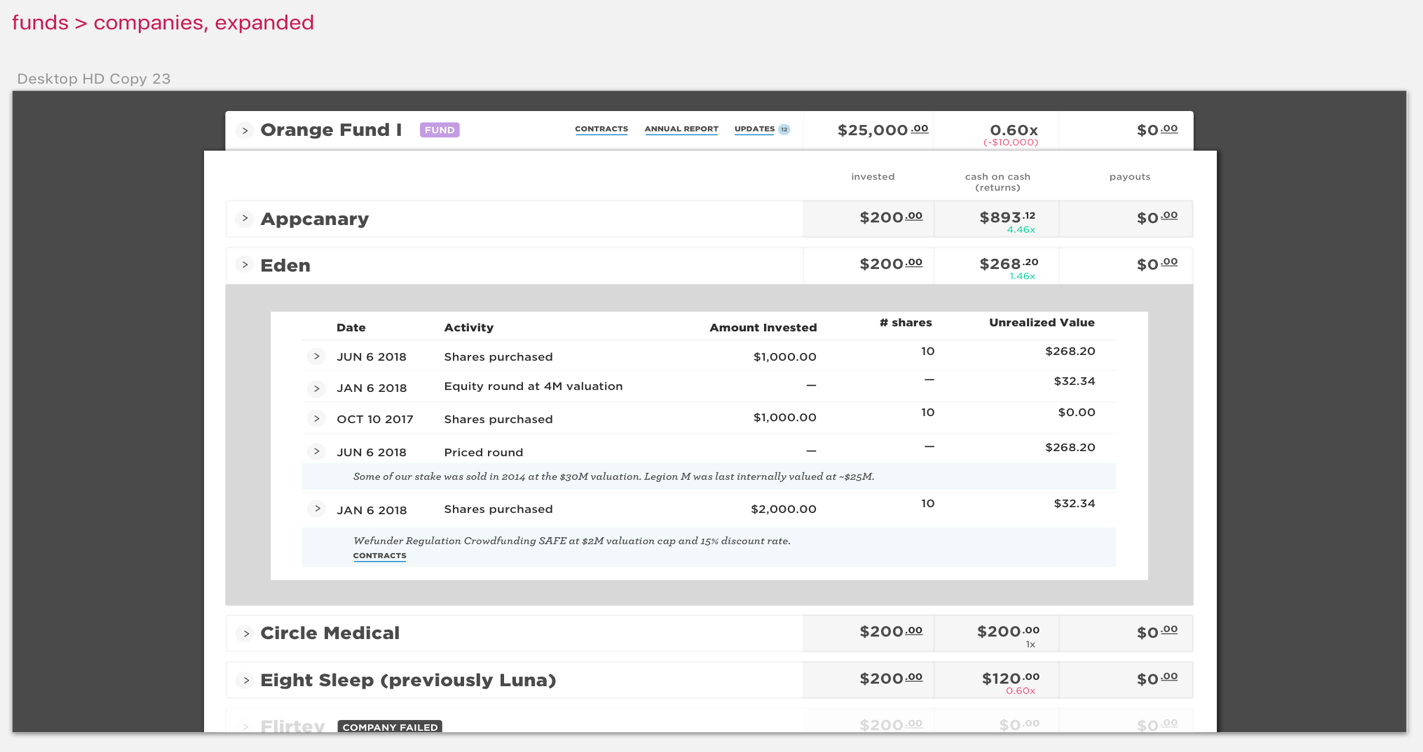Click Eight Sleep's red 0.60x multiple

(x=1020, y=691)
